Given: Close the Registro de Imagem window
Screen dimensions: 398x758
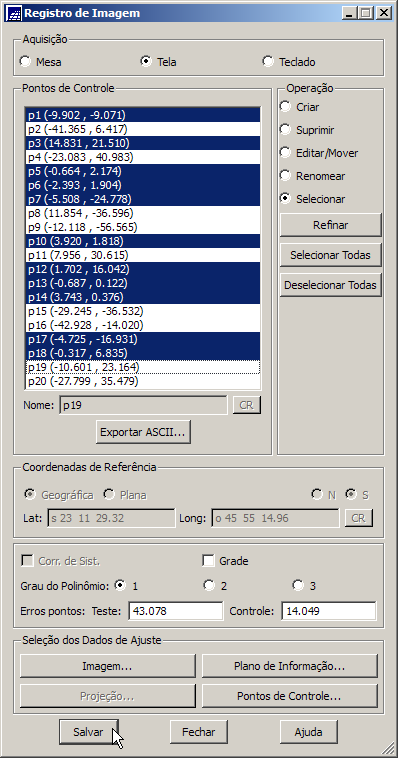Looking at the screenshot, I should click(x=383, y=14).
